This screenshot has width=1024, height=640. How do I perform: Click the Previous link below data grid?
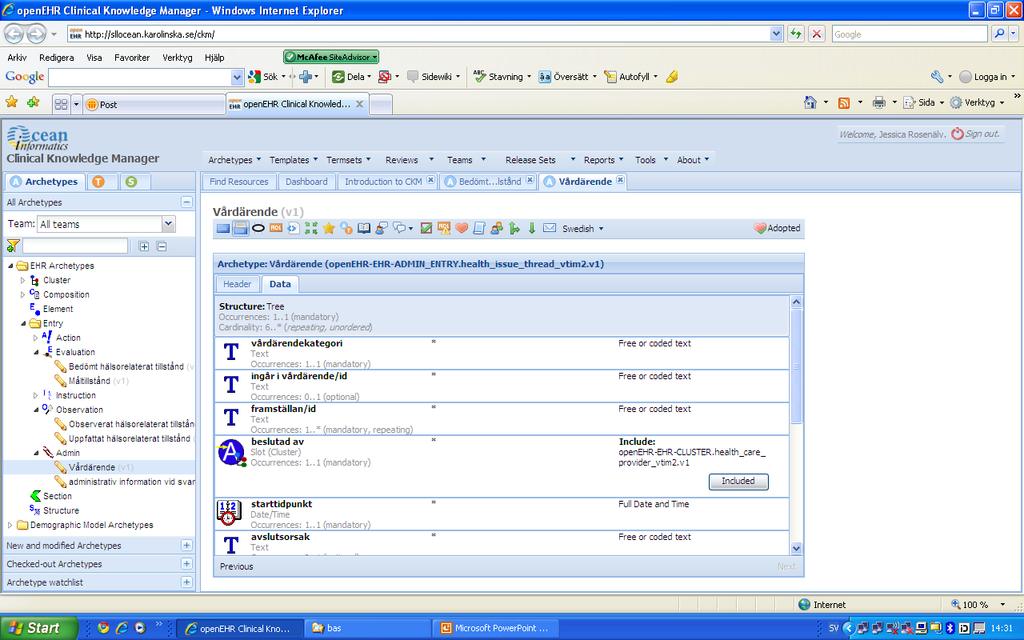pos(236,566)
